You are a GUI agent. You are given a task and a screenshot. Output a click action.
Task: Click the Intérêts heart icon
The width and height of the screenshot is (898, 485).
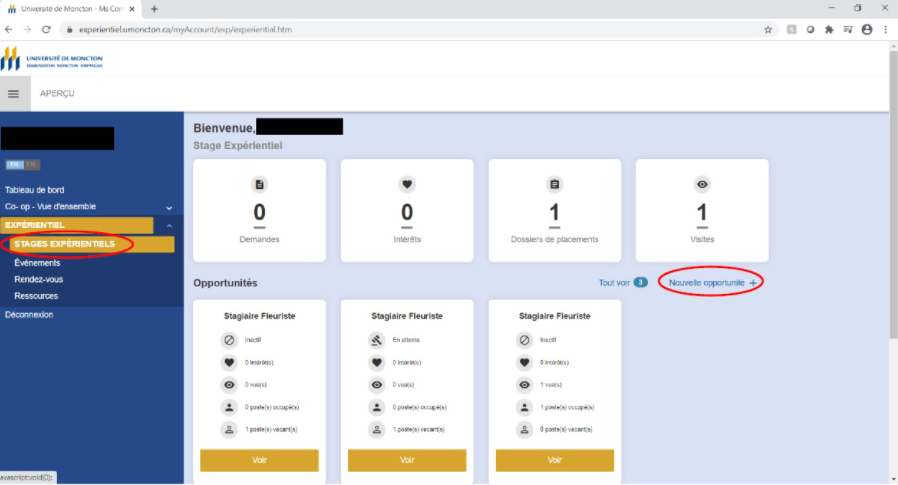coord(407,184)
